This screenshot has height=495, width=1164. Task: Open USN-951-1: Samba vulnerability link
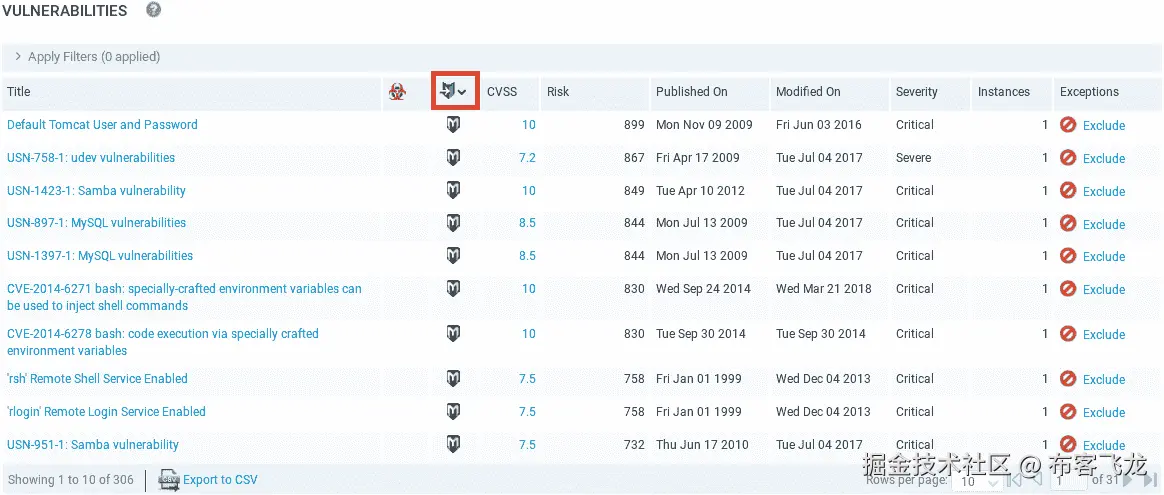pos(93,445)
